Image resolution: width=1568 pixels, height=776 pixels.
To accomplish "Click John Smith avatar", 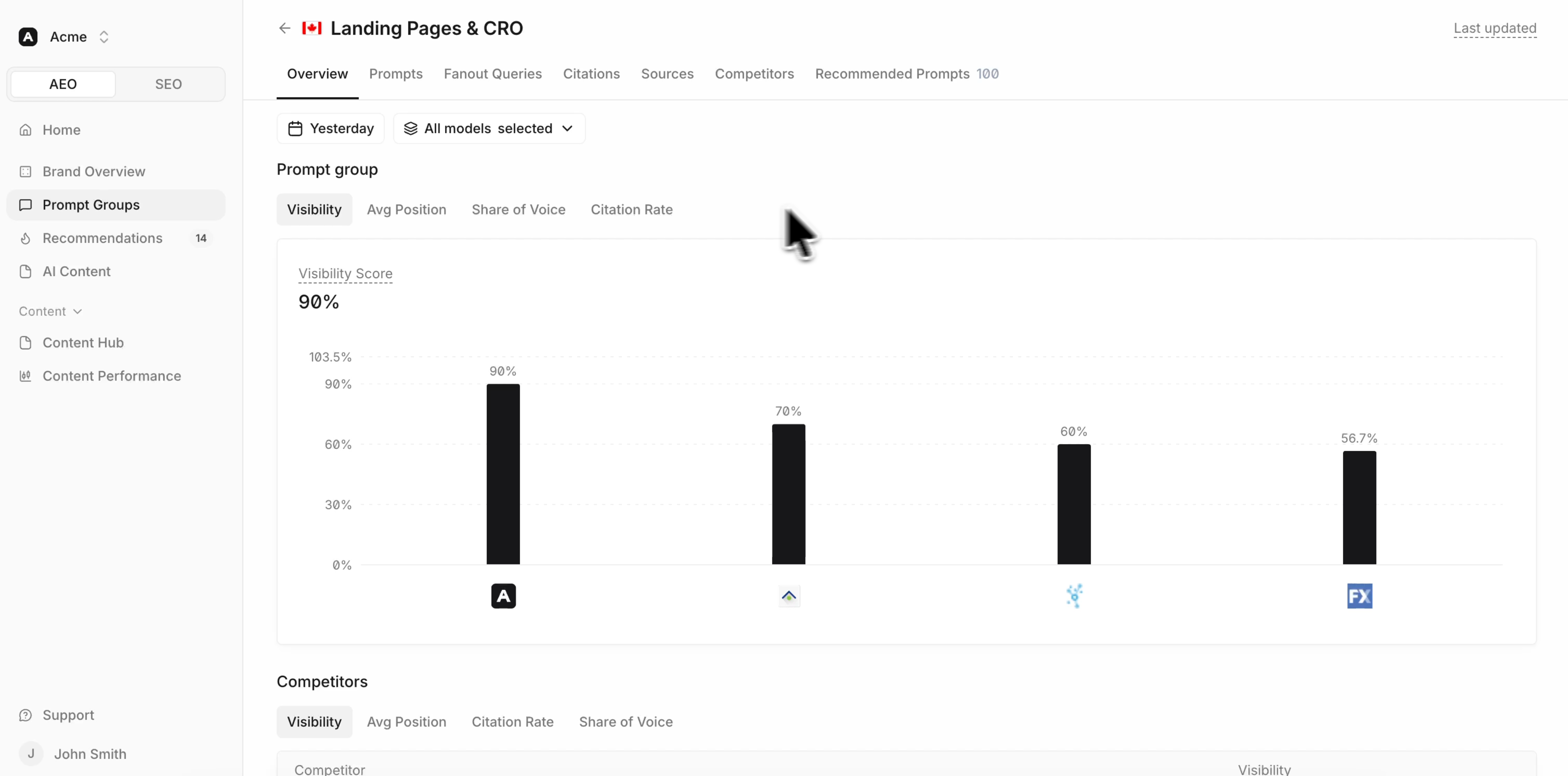I will click(31, 754).
